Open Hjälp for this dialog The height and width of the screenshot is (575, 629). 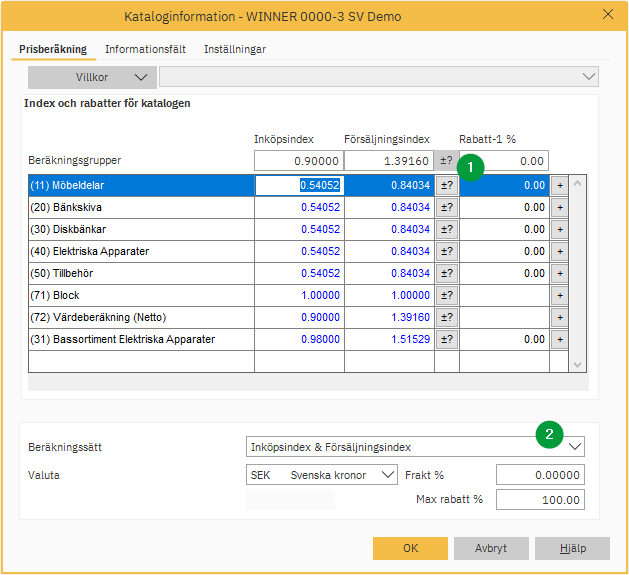click(x=572, y=548)
